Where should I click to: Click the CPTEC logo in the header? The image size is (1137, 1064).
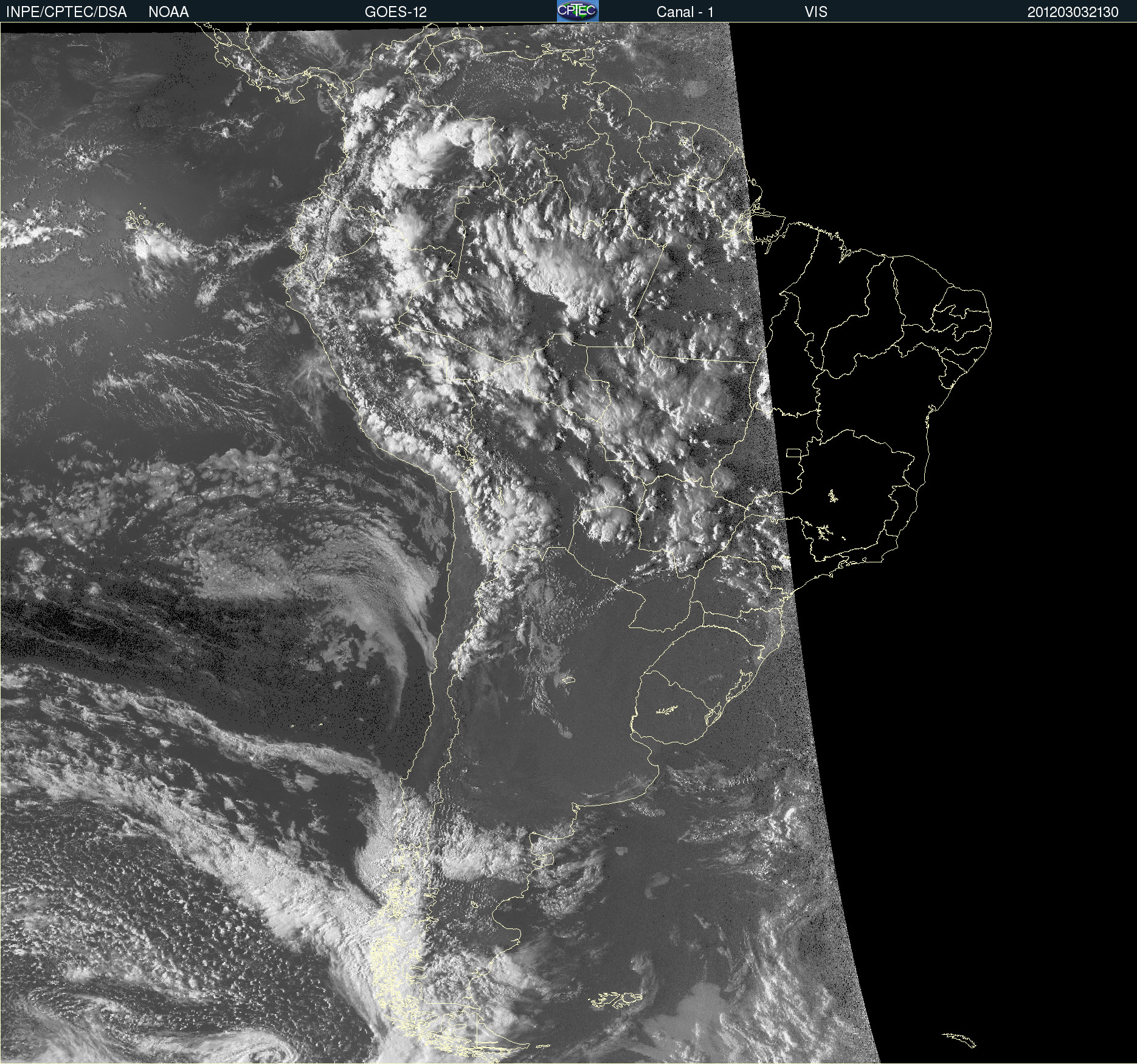click(x=578, y=11)
